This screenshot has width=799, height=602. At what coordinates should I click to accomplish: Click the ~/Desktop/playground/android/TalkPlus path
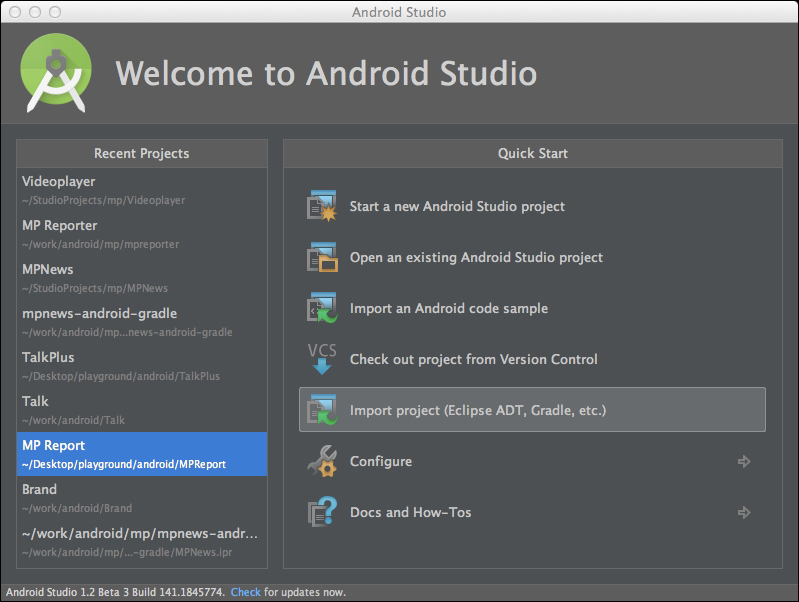point(121,376)
